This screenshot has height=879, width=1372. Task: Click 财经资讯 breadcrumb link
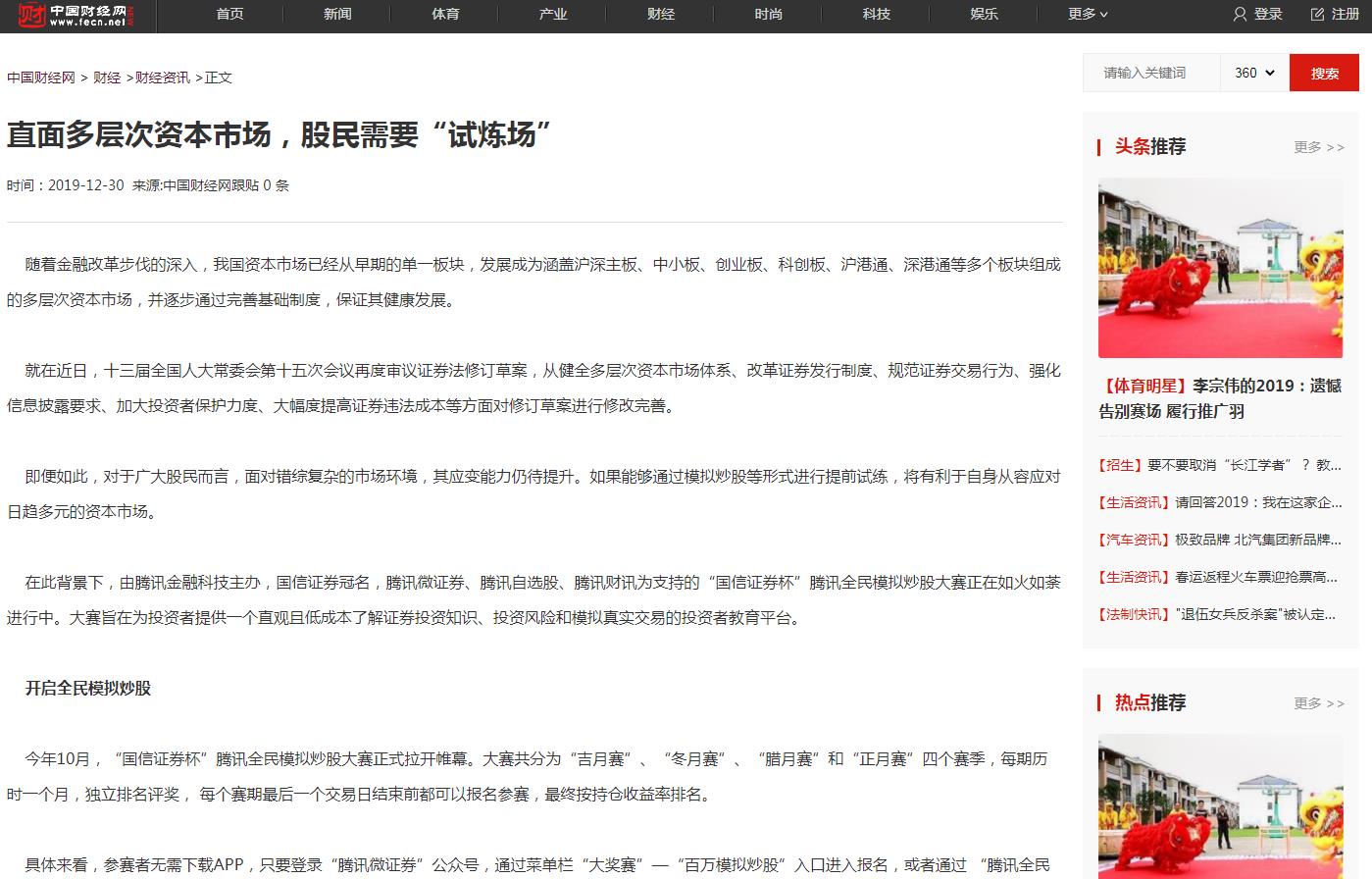click(163, 78)
